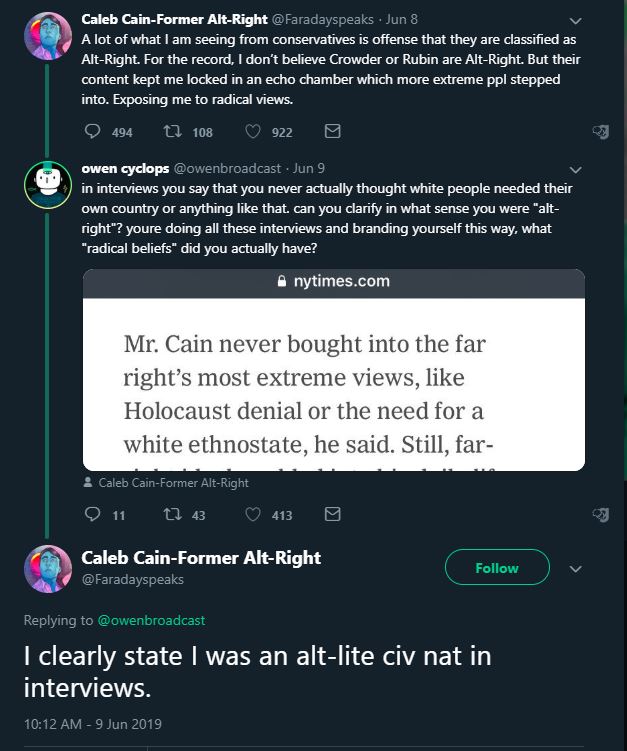The height and width of the screenshot is (751, 627).
Task: Click Caleb Cain's avatar on the top tweet
Action: [x=46, y=35]
